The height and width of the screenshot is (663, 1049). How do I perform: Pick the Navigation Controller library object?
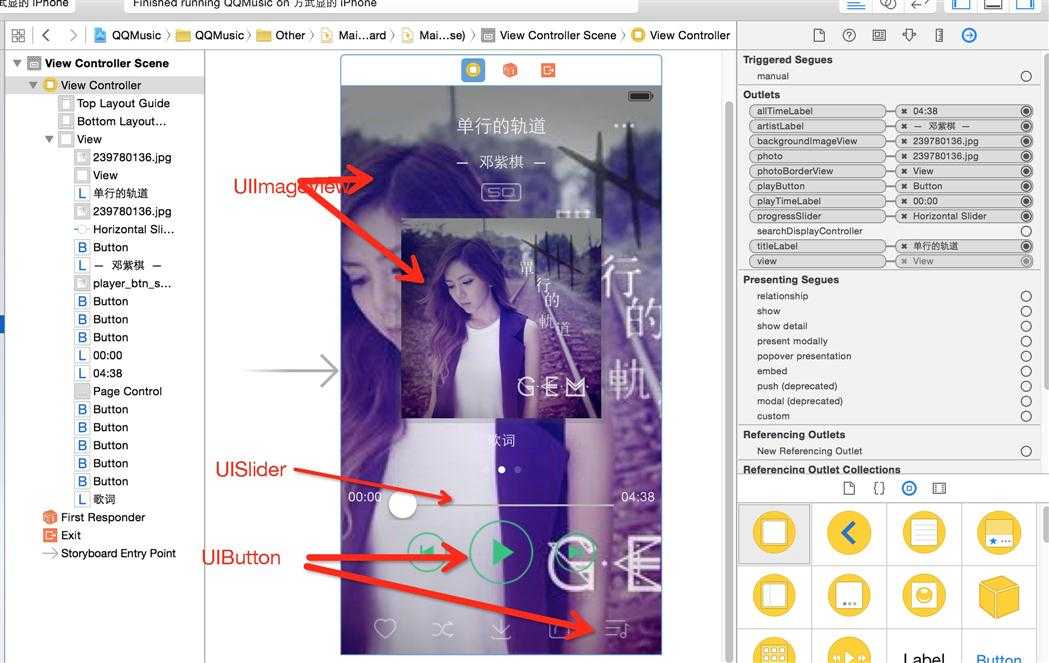click(x=849, y=533)
